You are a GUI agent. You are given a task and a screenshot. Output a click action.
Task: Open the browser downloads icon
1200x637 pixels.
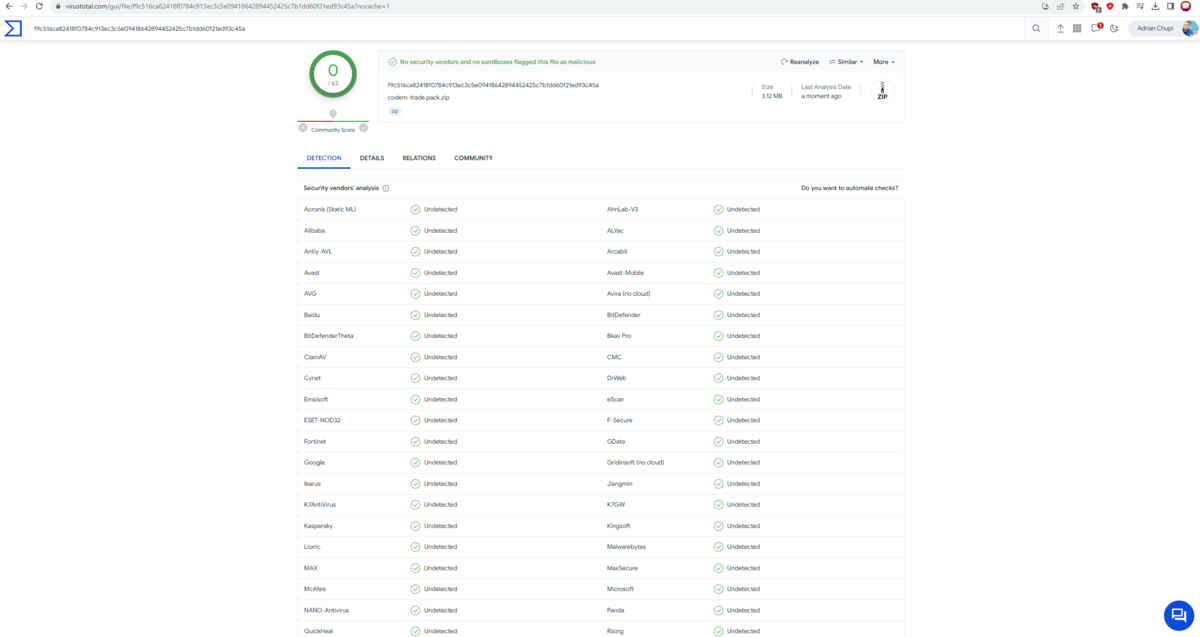[x=1155, y=6]
